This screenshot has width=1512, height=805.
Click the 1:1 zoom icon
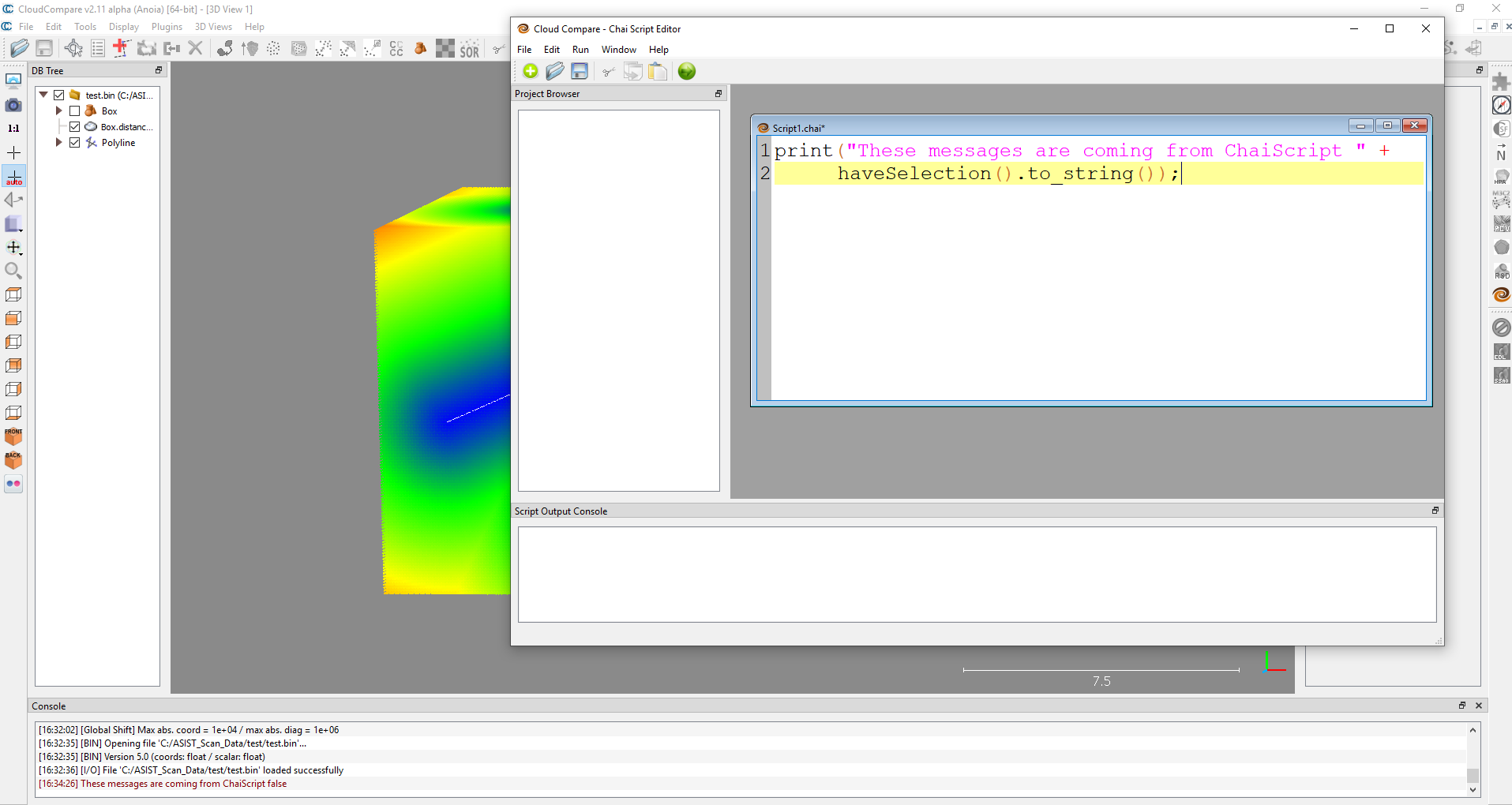[x=13, y=128]
